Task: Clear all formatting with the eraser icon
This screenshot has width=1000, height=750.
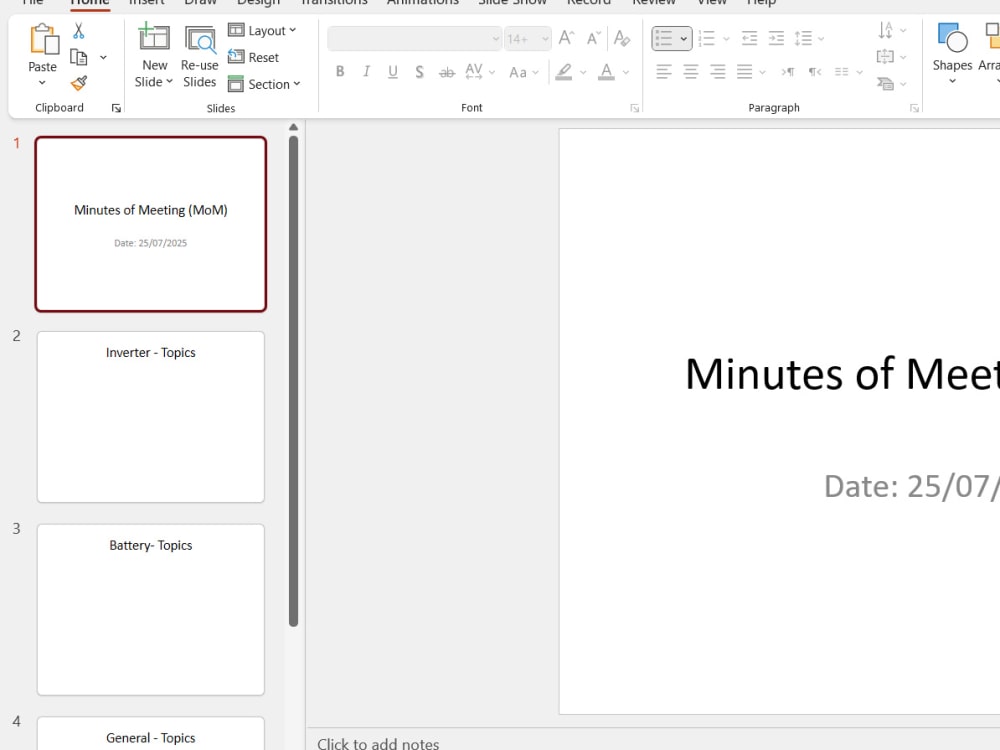Action: (622, 38)
